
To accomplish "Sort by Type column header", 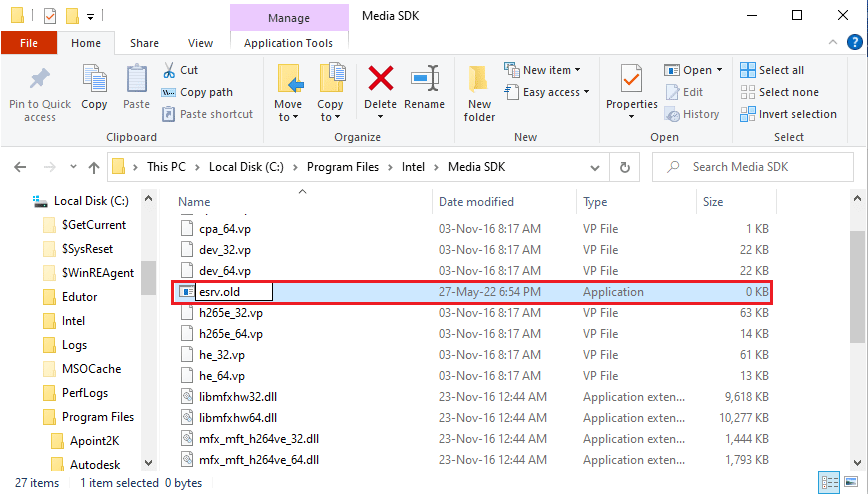I will pyautogui.click(x=595, y=202).
